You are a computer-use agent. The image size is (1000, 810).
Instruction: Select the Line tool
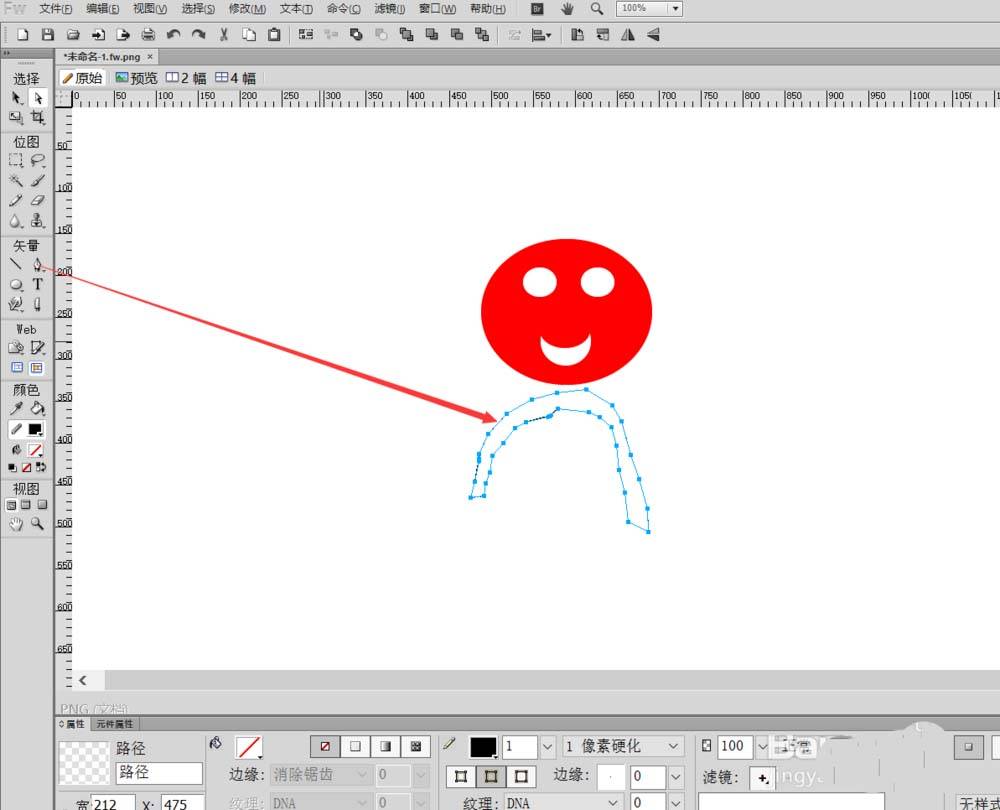point(16,265)
